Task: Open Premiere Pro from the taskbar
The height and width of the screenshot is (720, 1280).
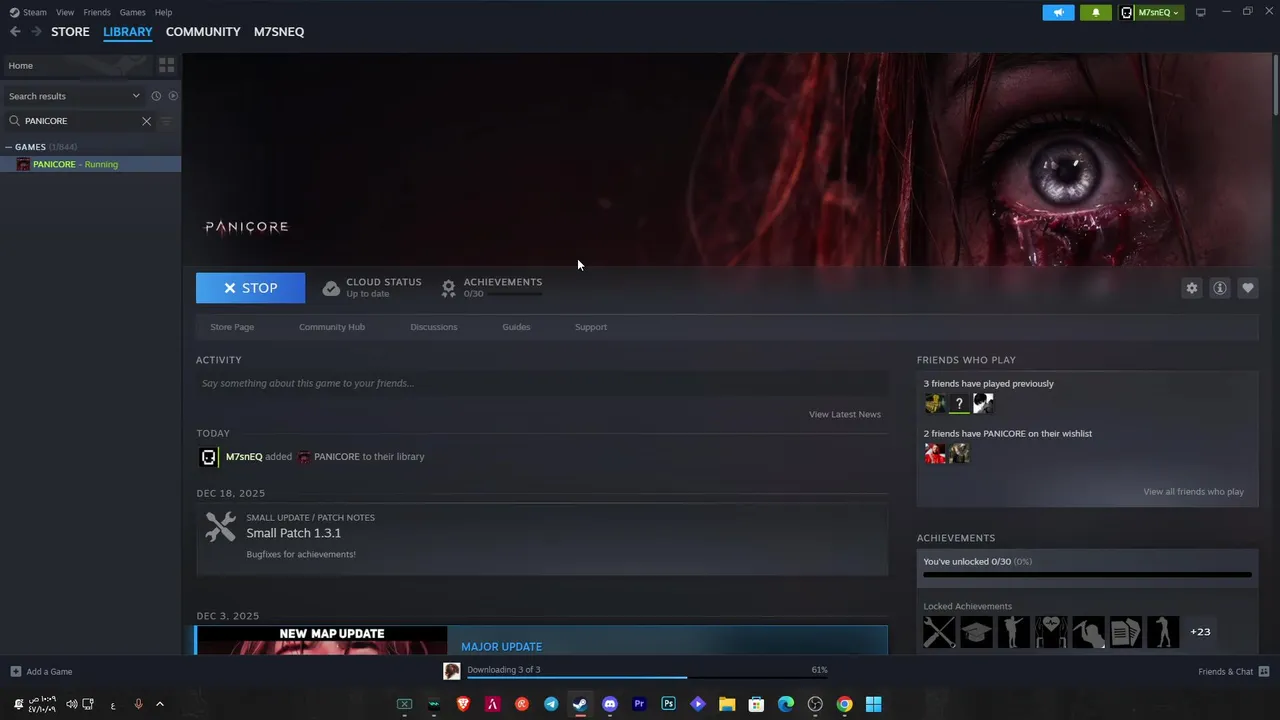Action: 639,704
